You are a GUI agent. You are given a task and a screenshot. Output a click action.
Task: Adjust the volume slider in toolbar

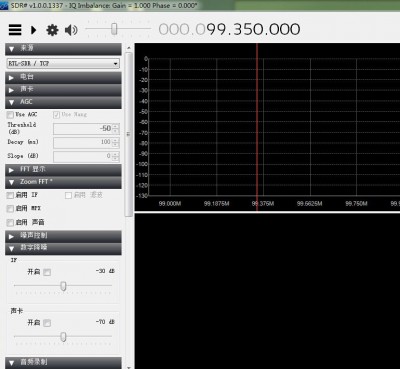pos(114,29)
